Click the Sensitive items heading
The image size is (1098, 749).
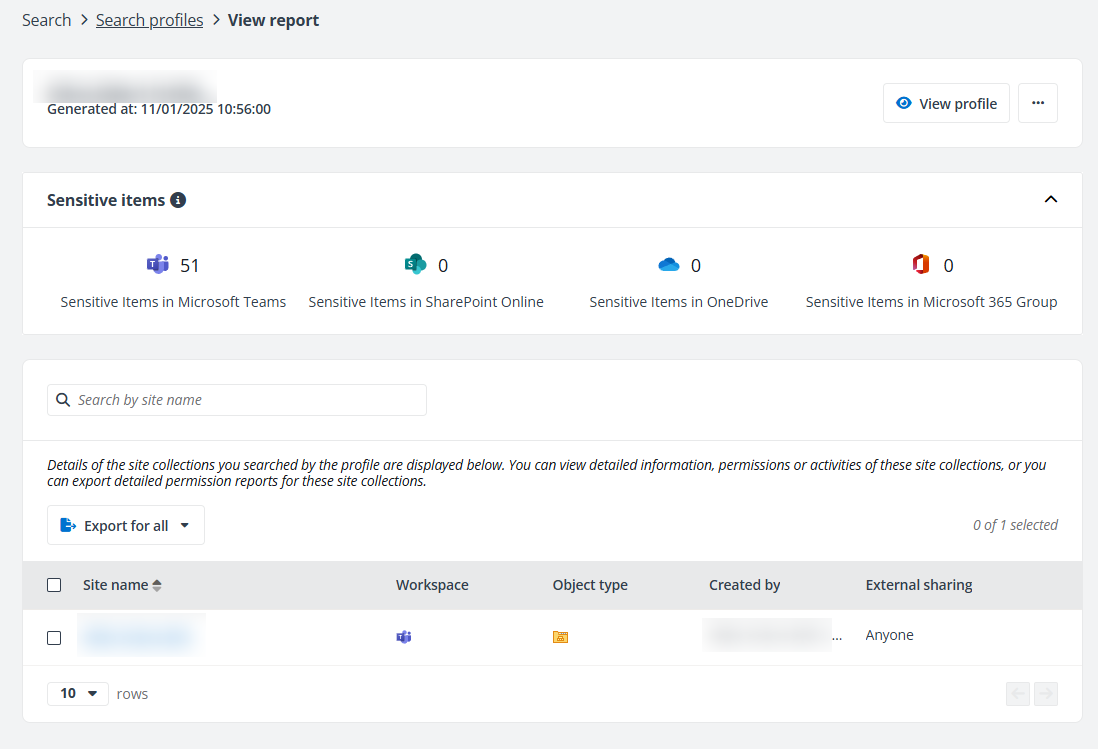pyautogui.click(x=106, y=200)
